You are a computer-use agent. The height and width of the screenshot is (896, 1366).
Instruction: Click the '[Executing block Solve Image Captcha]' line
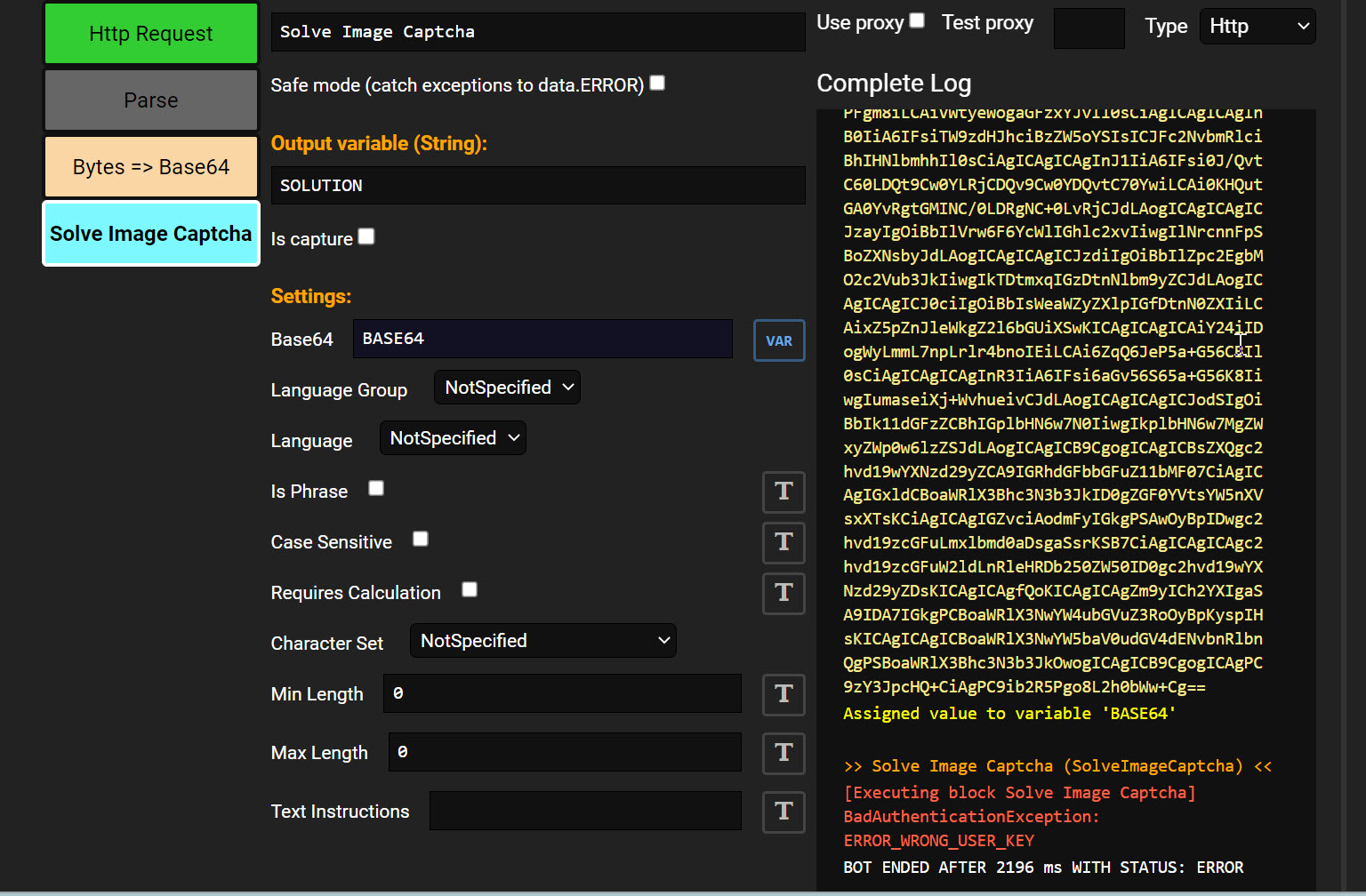pos(1019,793)
